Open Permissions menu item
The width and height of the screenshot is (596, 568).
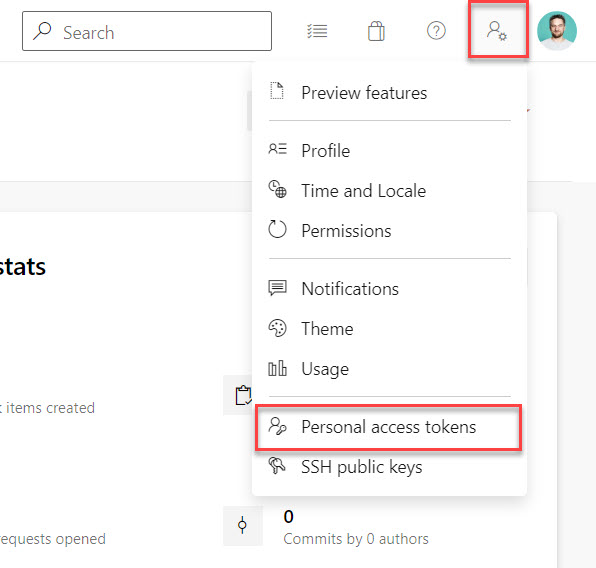click(x=389, y=231)
